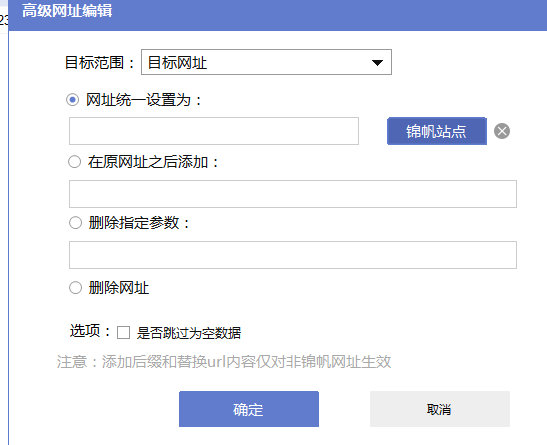
Task: Cancel the dialog with 取消
Action: pos(440,409)
